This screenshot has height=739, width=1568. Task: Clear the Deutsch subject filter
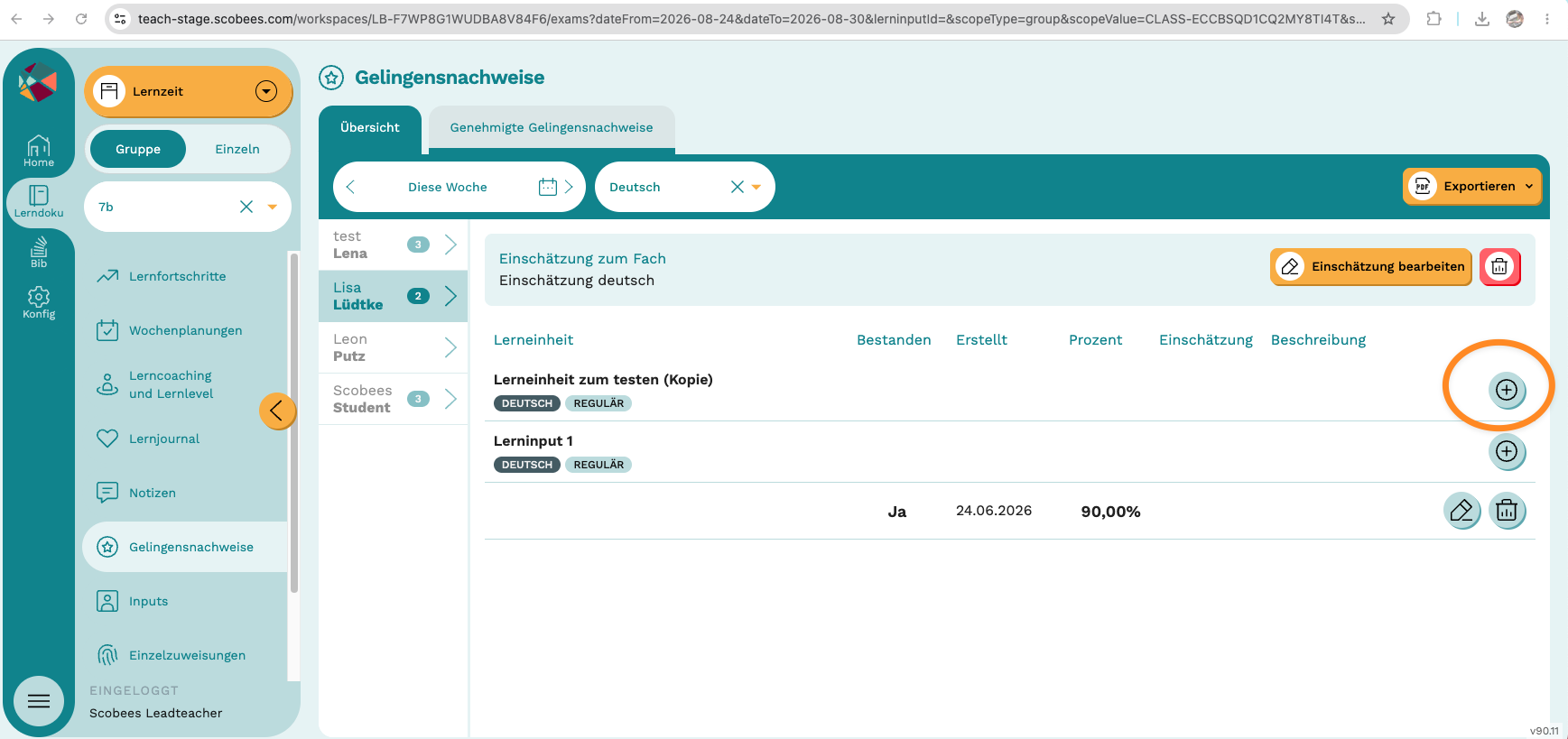click(x=738, y=187)
